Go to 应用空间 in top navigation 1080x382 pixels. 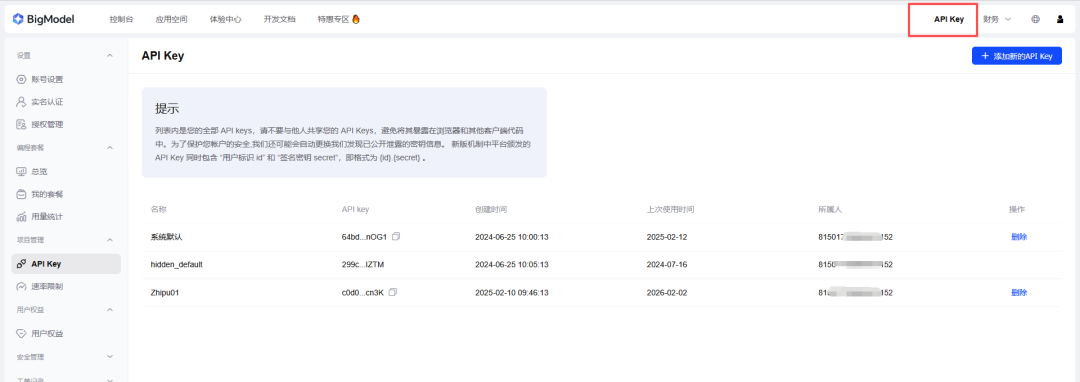pyautogui.click(x=172, y=19)
